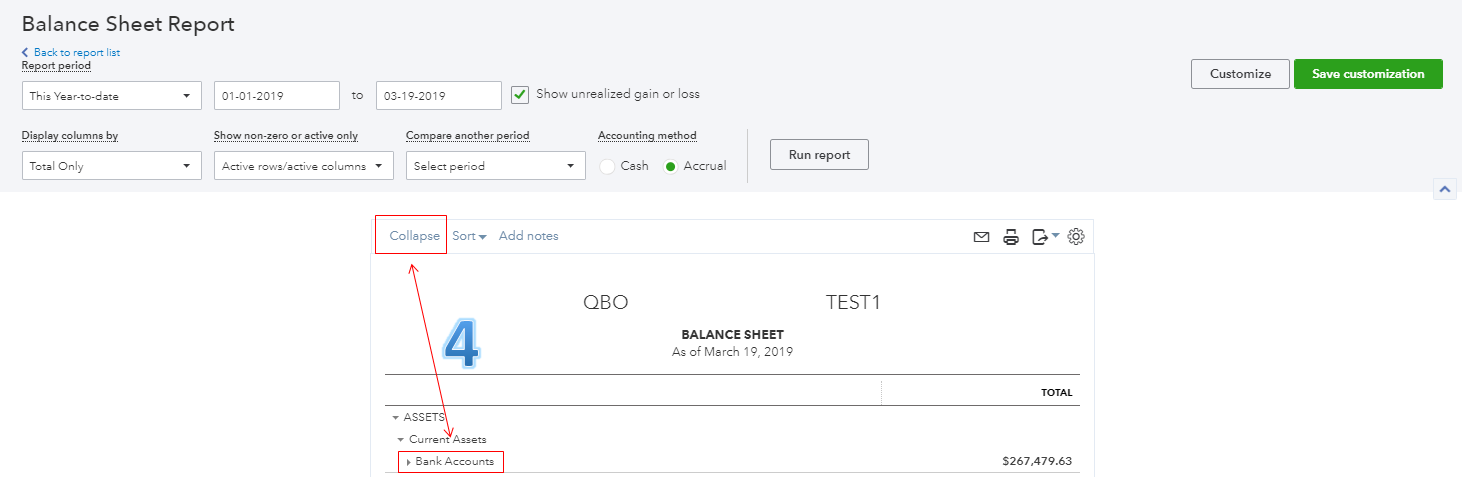Viewport: 1462px width, 477px height.
Task: Click the print report icon
Action: [x=1011, y=237]
